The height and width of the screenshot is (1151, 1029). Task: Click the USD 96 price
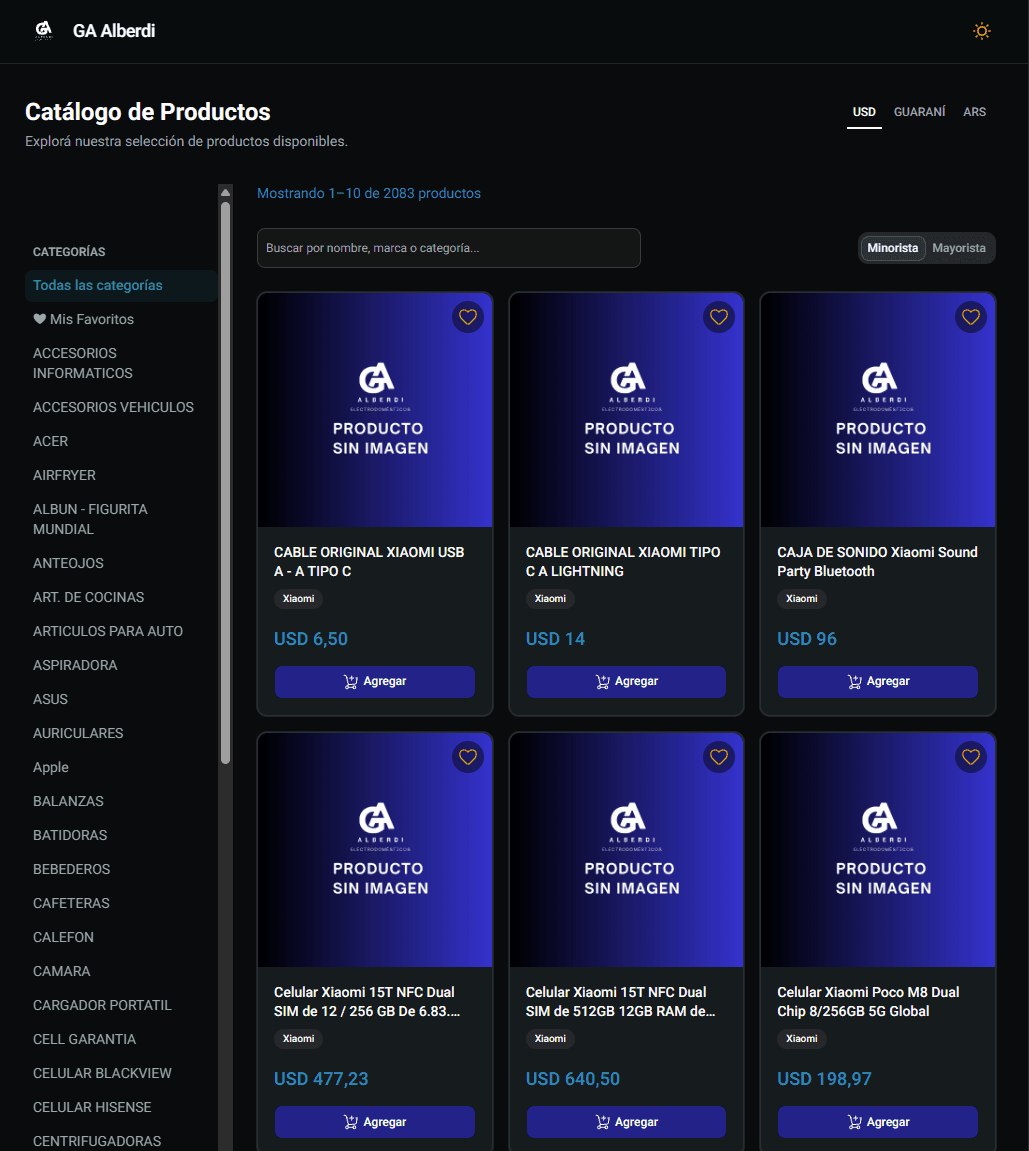pyautogui.click(x=807, y=639)
